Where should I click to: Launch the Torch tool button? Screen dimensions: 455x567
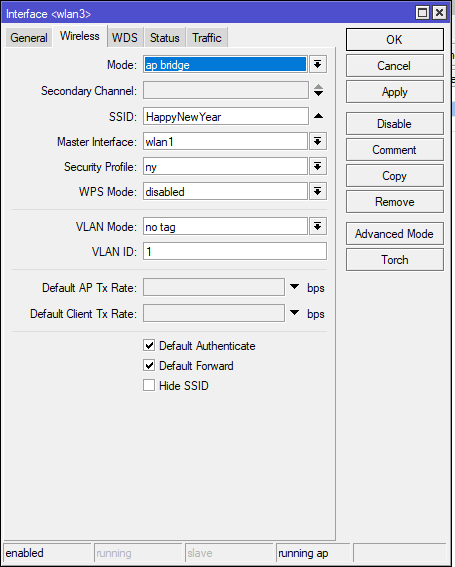click(x=395, y=260)
